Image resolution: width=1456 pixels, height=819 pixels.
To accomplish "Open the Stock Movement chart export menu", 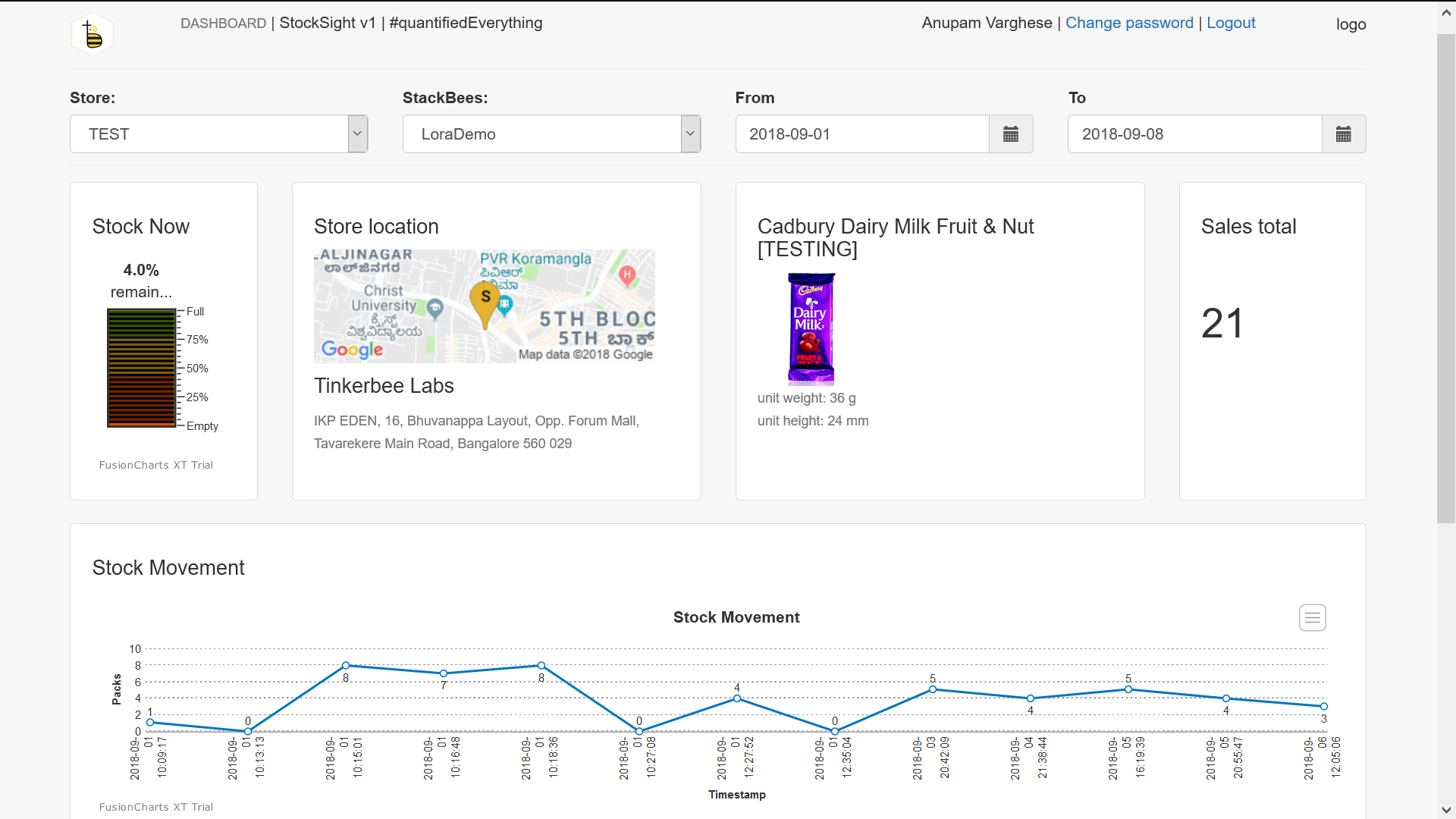I will tap(1312, 617).
